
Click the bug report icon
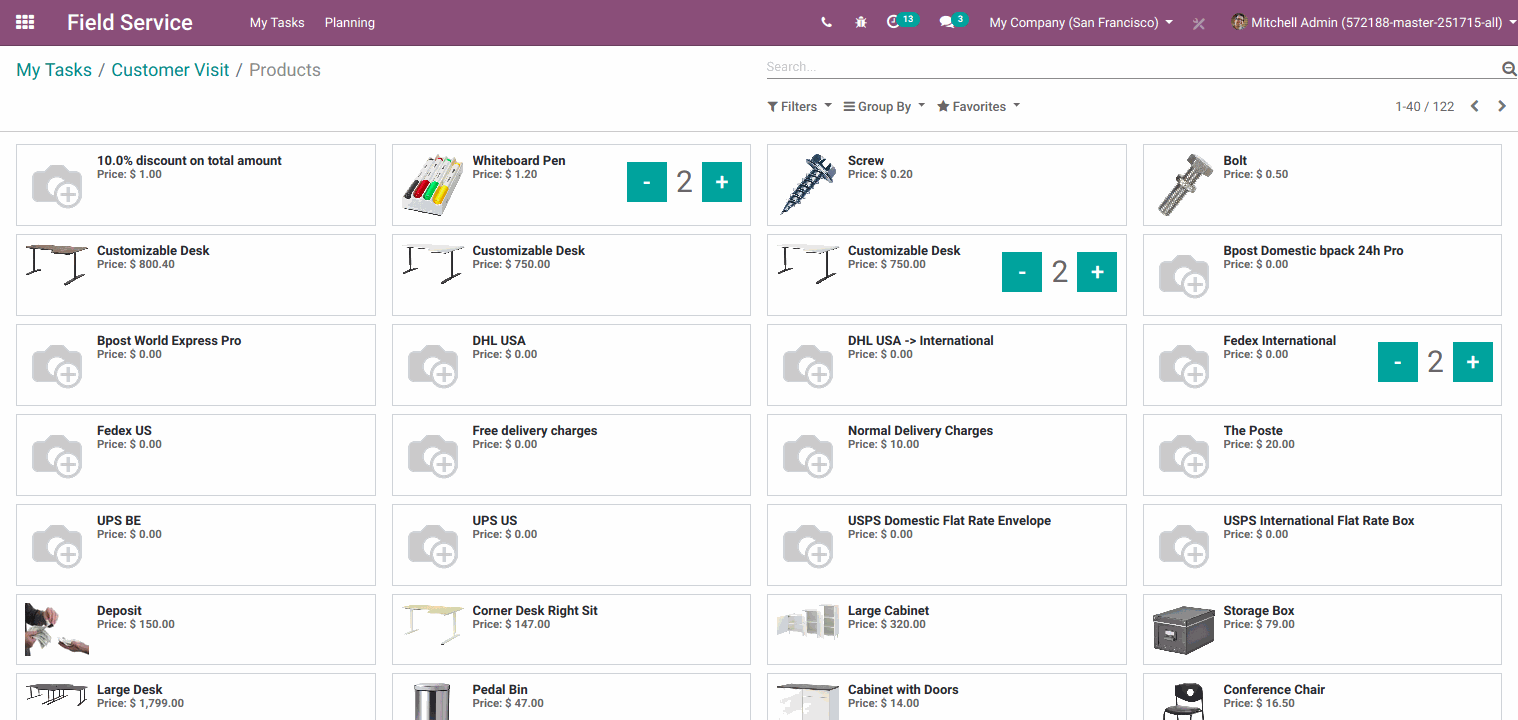click(x=860, y=22)
